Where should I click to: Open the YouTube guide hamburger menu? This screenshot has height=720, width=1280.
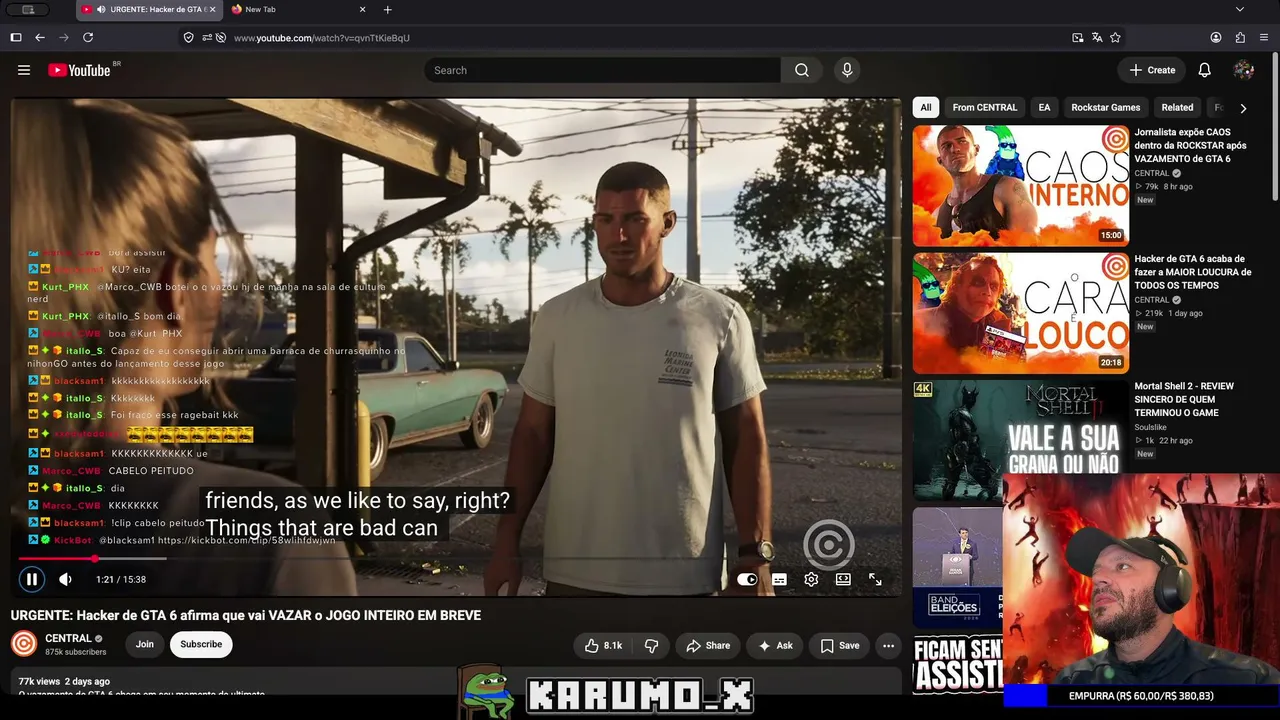coord(24,70)
